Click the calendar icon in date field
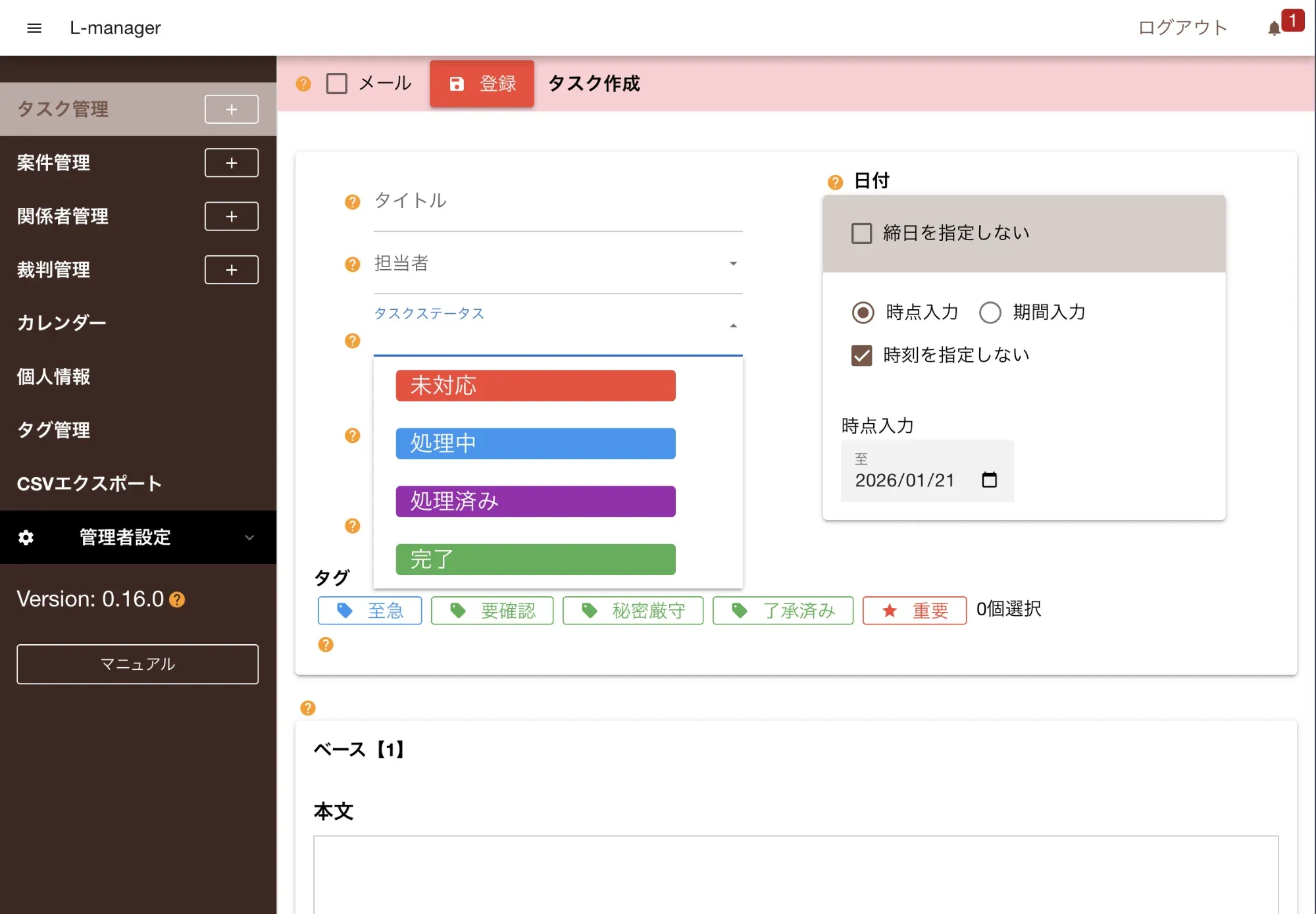The width and height of the screenshot is (1316, 914). click(989, 480)
